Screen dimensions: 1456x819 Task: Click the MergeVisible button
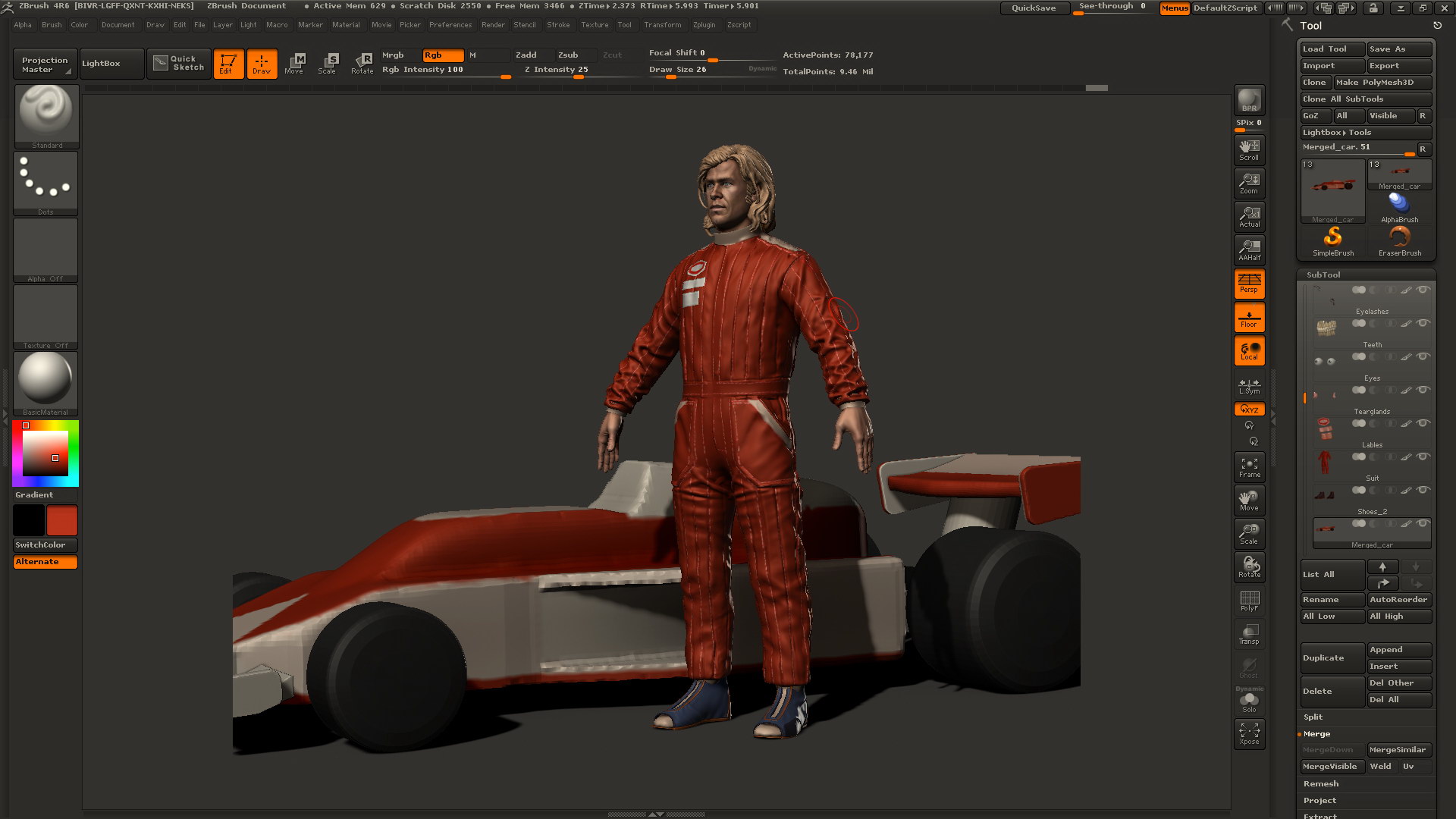[1330, 766]
